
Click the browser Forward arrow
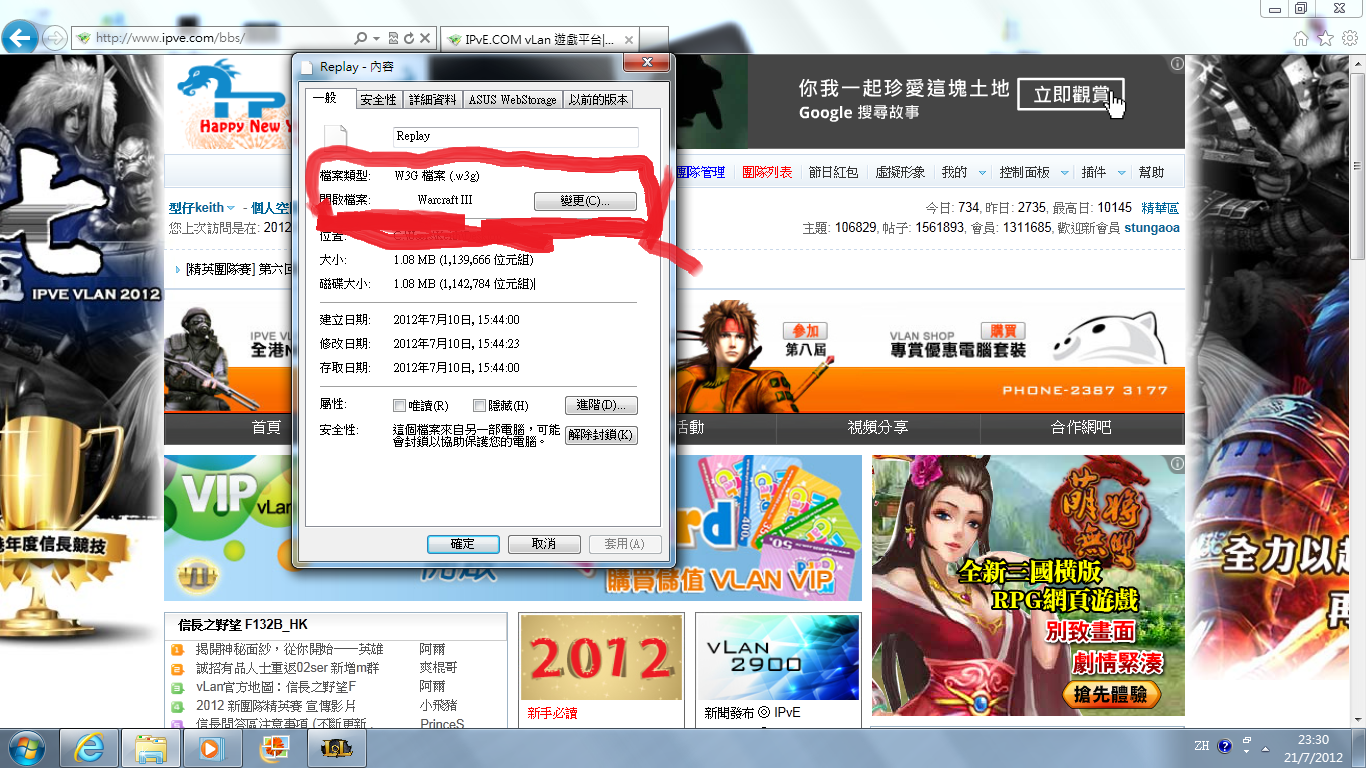(55, 39)
